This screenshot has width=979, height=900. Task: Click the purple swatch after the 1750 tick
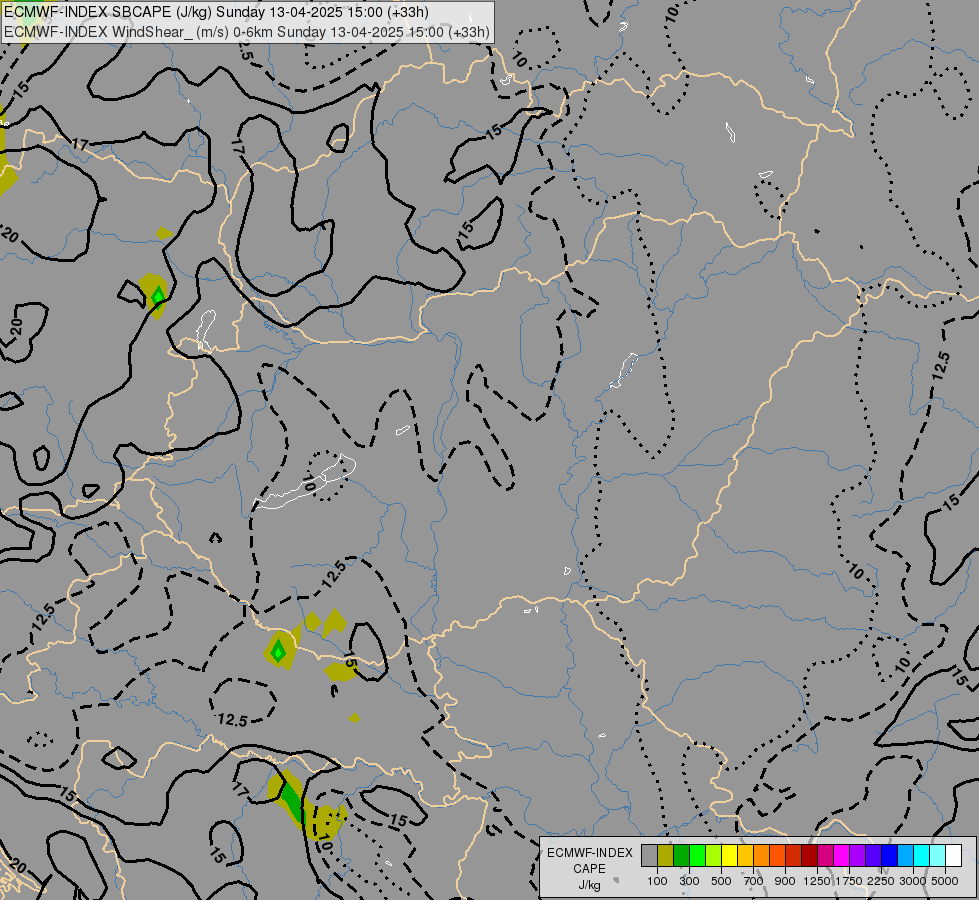[x=857, y=855]
